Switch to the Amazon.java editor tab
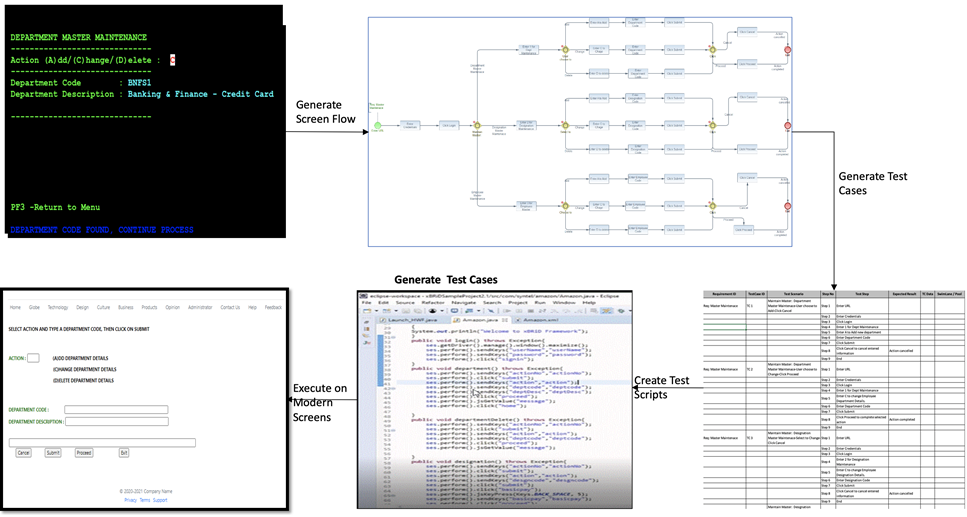This screenshot has width=967, height=517. coord(480,320)
